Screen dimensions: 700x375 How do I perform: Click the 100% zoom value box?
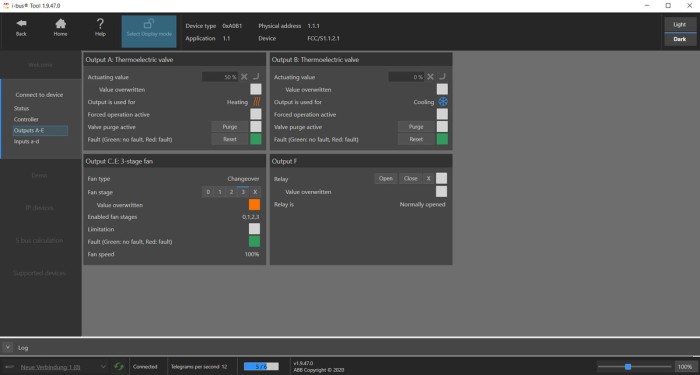[685, 367]
